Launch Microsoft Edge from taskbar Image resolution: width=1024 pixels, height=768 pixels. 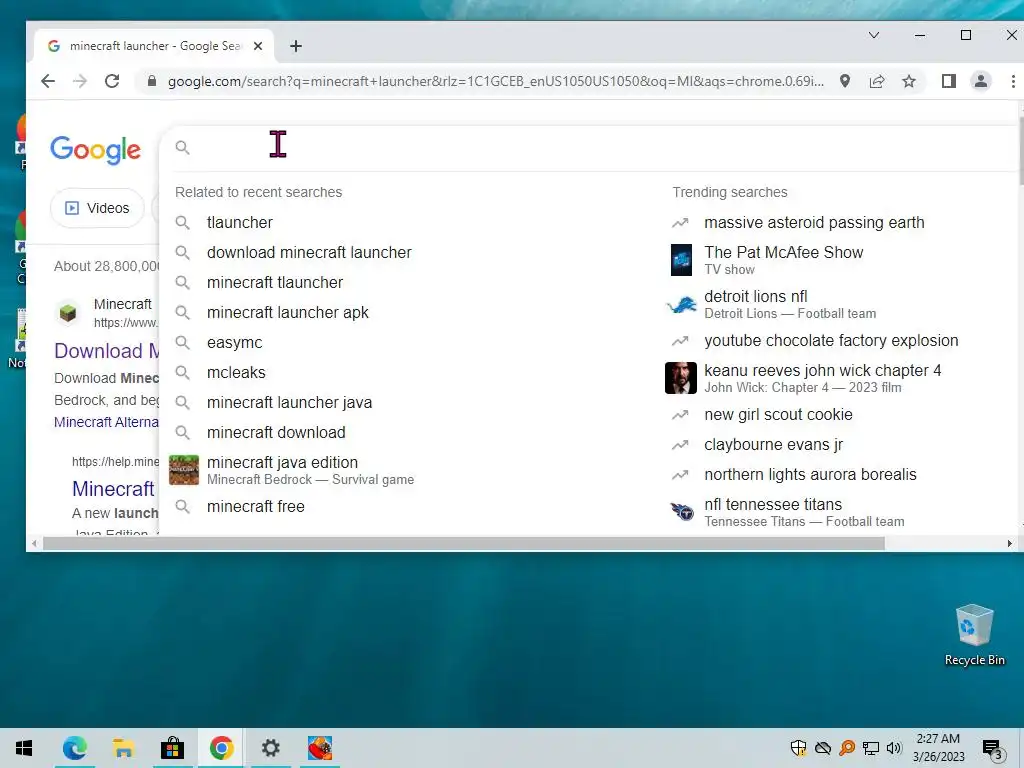[x=74, y=748]
